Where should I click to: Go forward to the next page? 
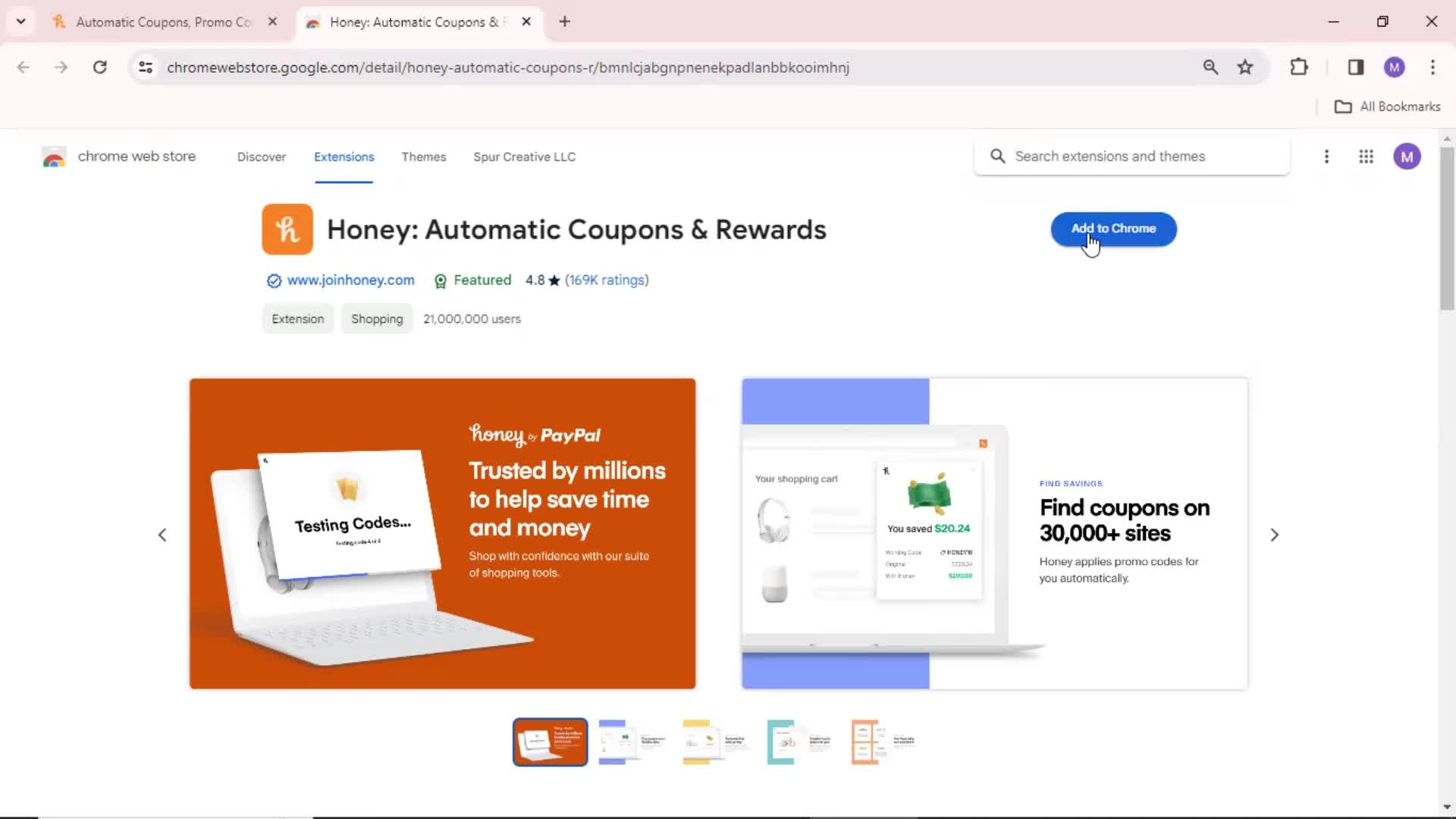click(x=61, y=67)
